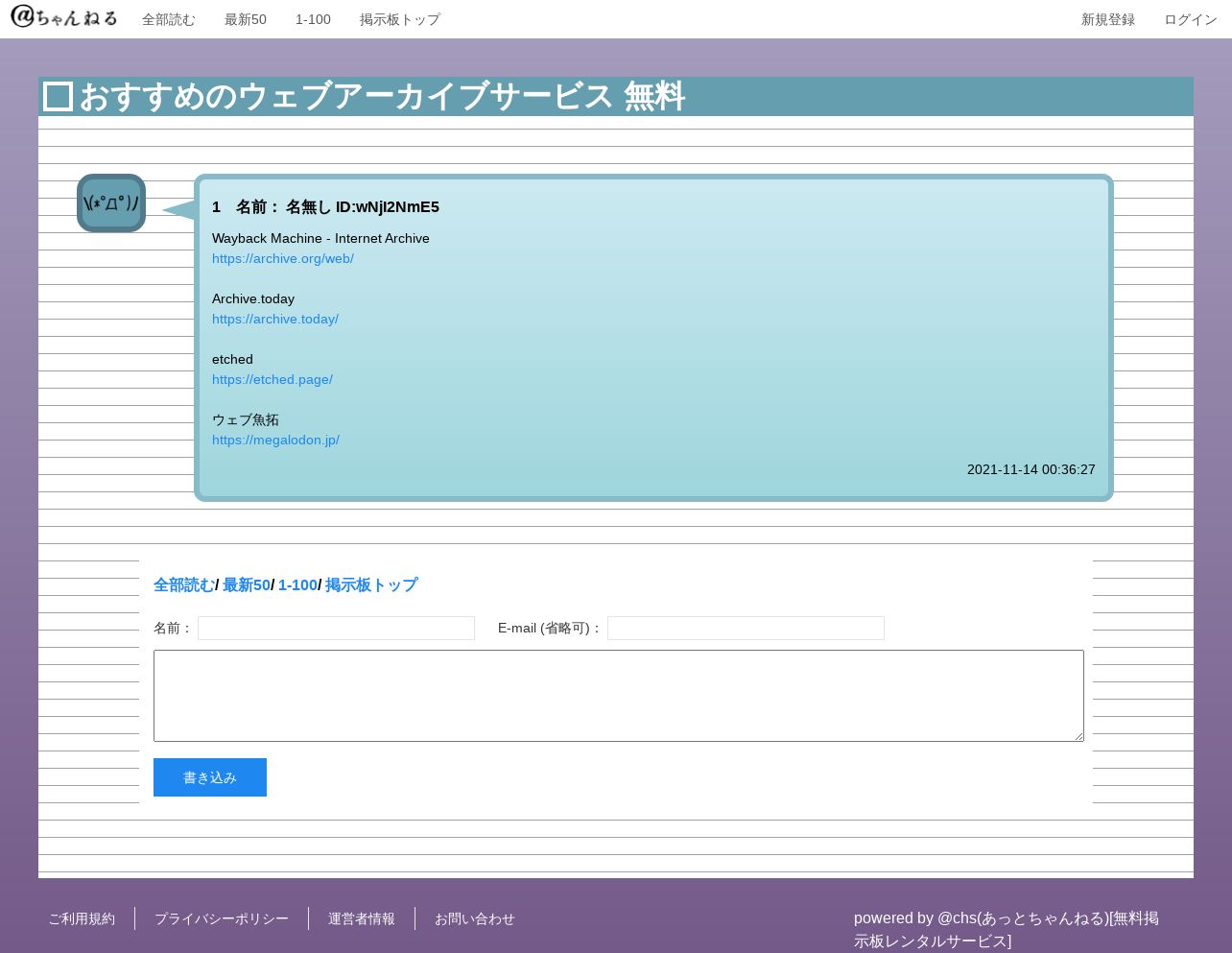Visit the archive.today link

point(274,319)
